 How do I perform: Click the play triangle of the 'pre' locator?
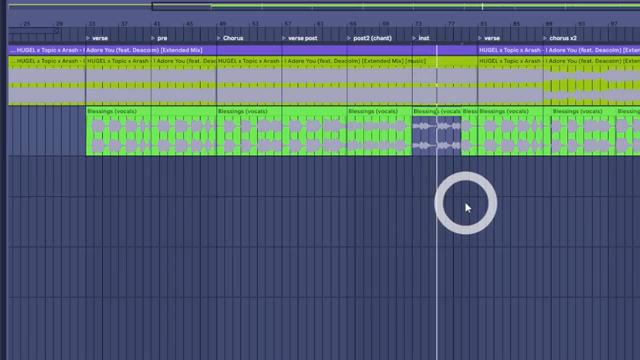153,38
